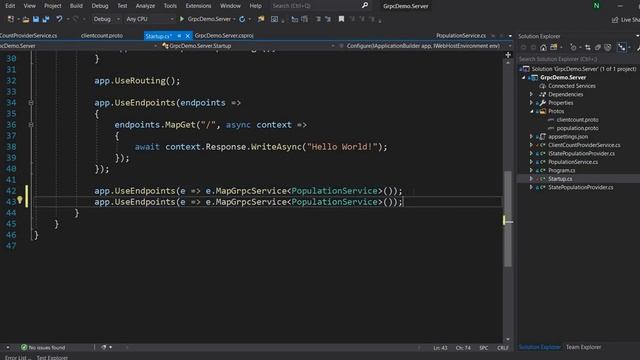Switch to Solution Explorer bottom tab
This screenshot has height=360, width=640.
pos(540,347)
